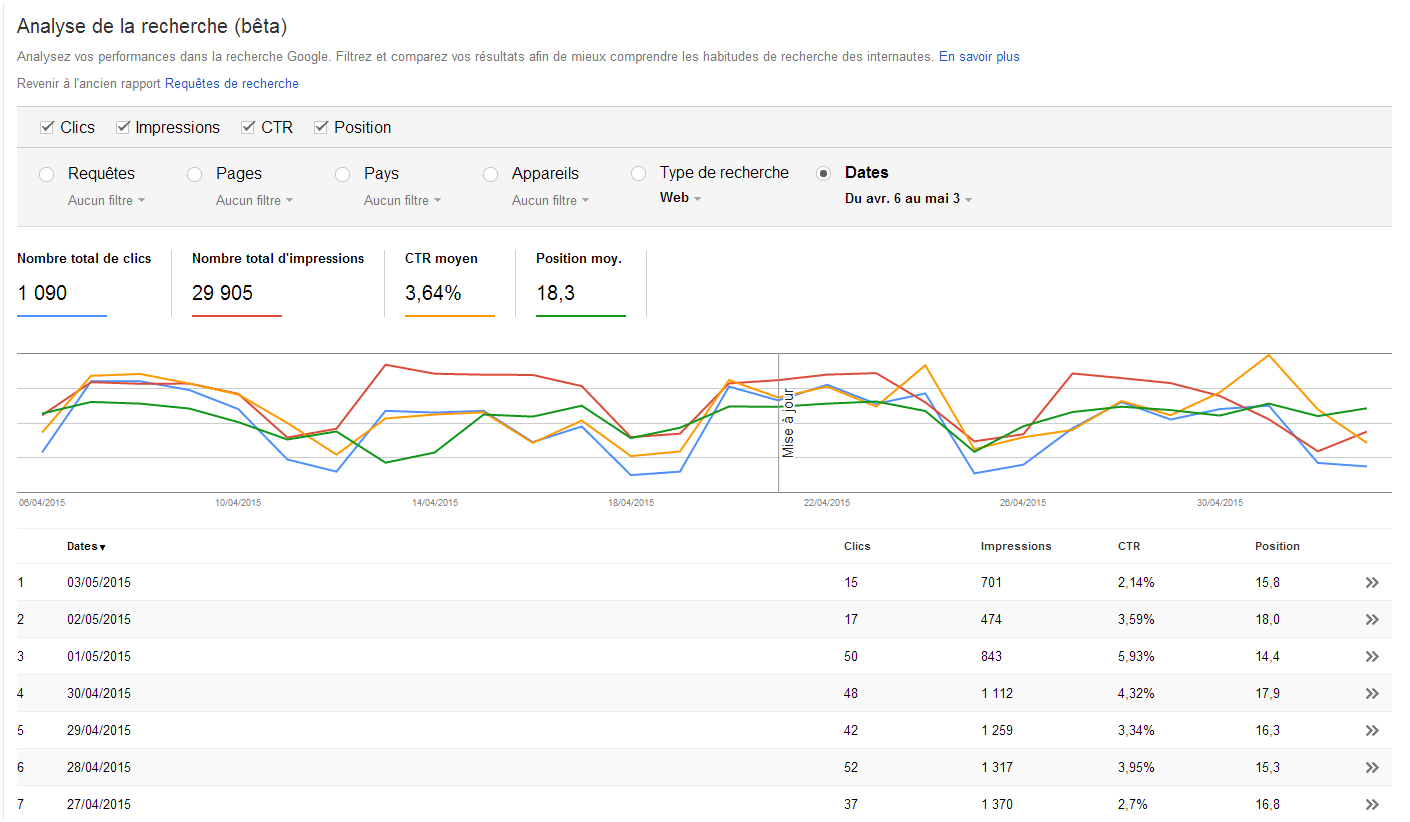The image size is (1410, 822).
Task: Toggle off the CTR metric checkbox
Action: (247, 127)
